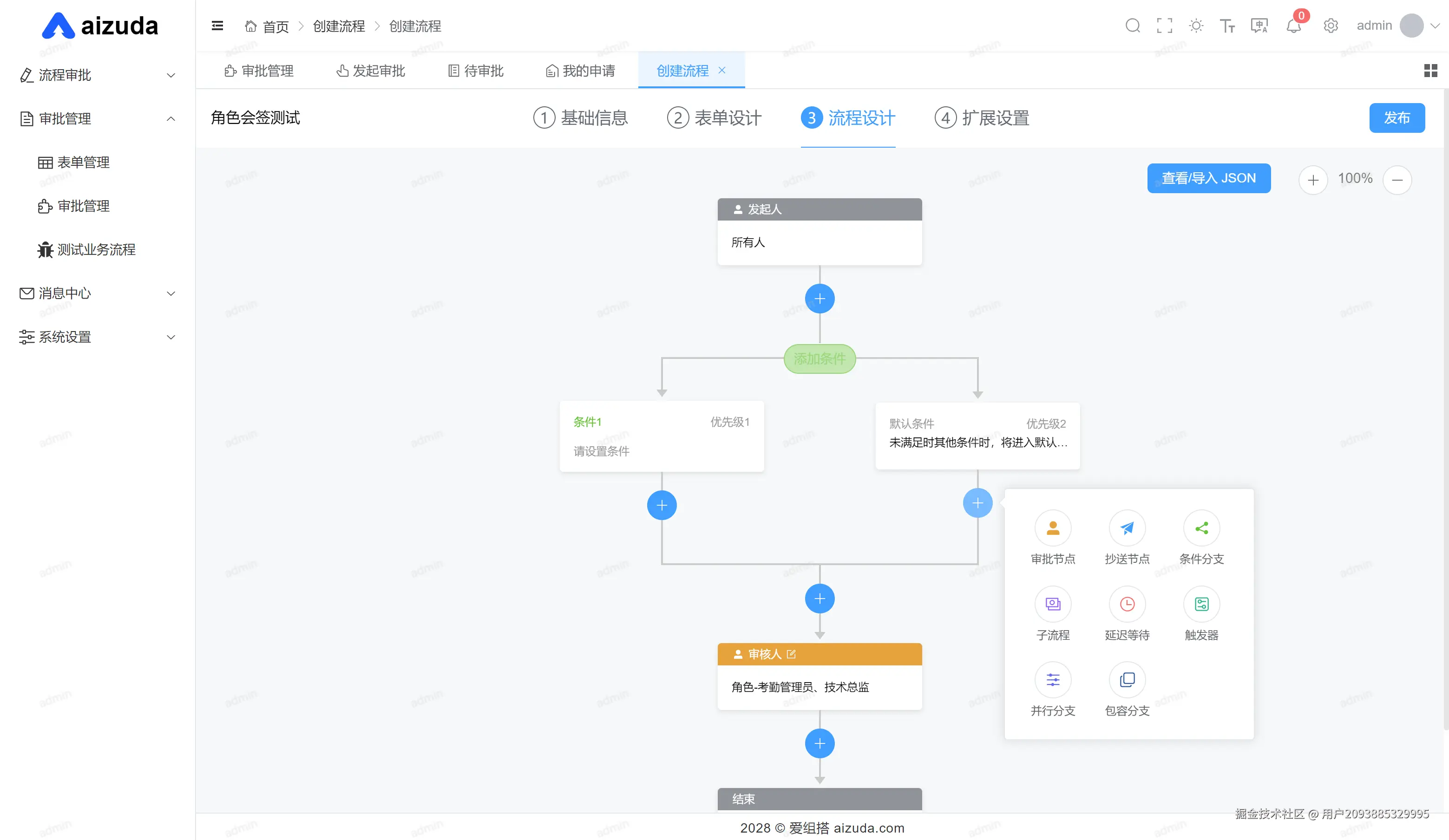Select the sub-process (子流程) node icon
Screen dimensions: 1449x840
click(1052, 604)
